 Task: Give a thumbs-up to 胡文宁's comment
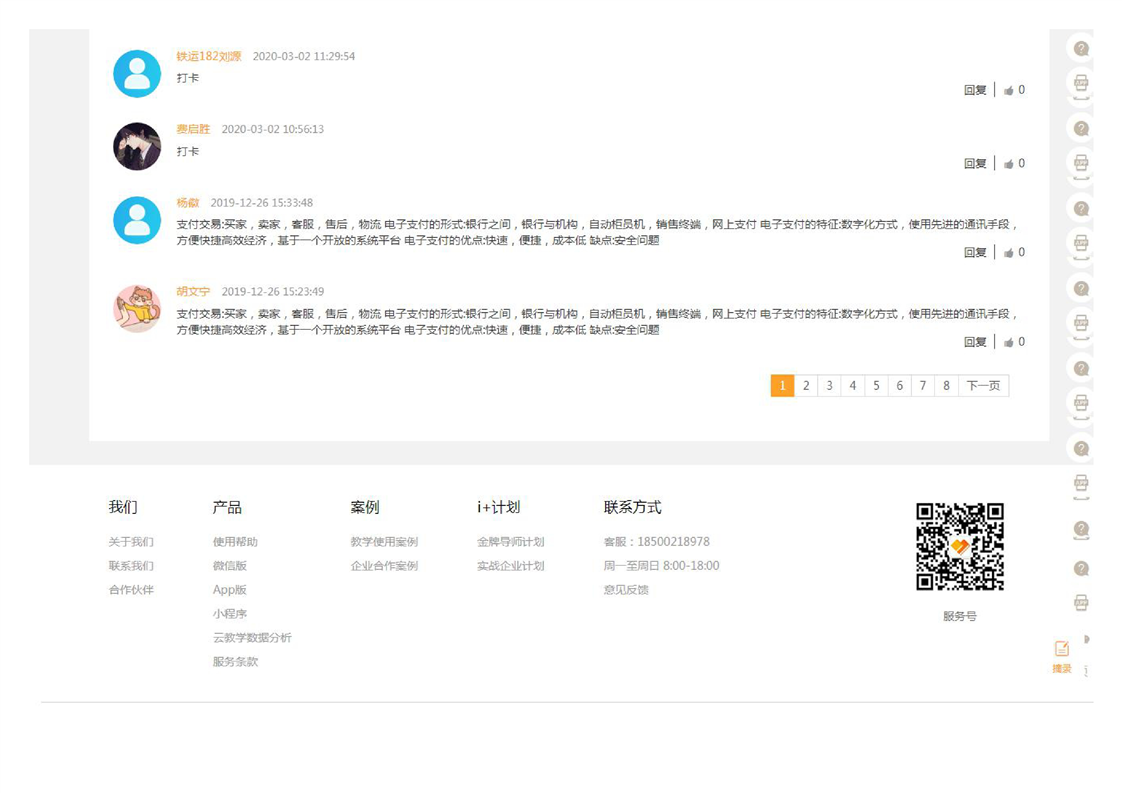[1009, 342]
